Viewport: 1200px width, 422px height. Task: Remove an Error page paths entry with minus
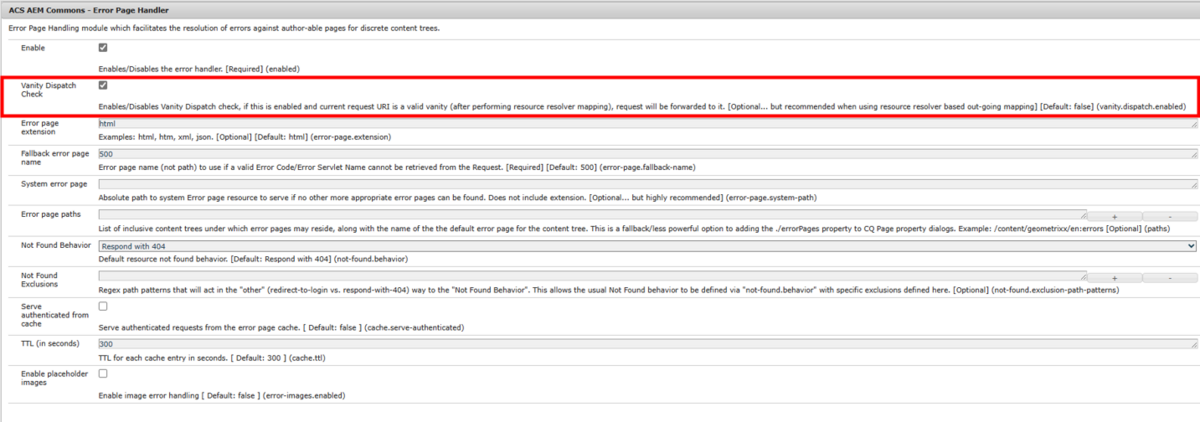coord(1169,215)
